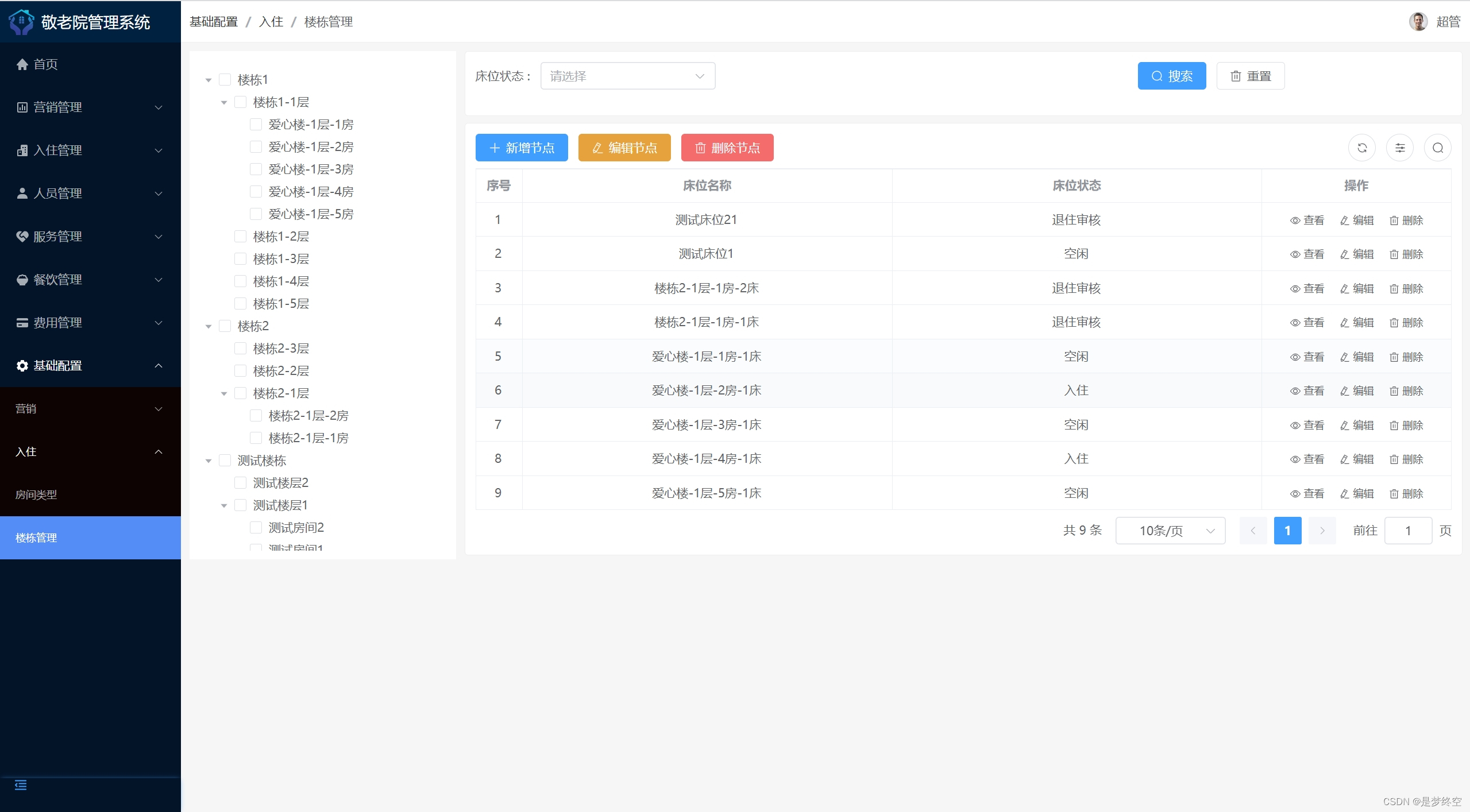1470x812 pixels.
Task: Select the 测试楼栋 checkbox
Action: click(x=225, y=460)
